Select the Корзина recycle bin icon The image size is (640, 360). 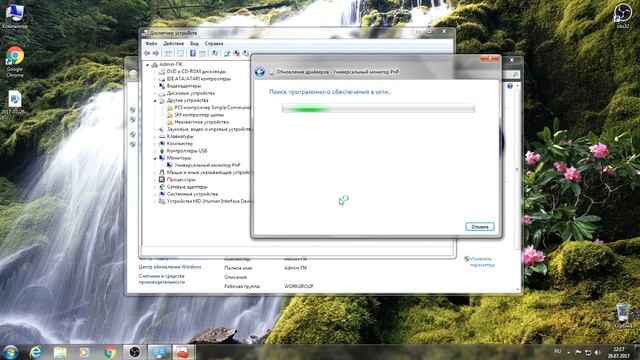click(x=623, y=316)
